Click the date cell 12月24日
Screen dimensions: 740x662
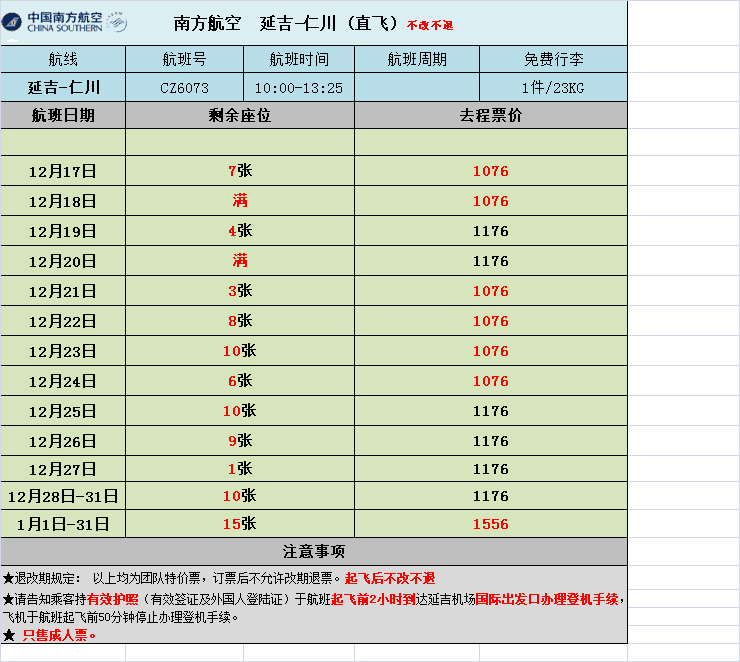point(63,381)
